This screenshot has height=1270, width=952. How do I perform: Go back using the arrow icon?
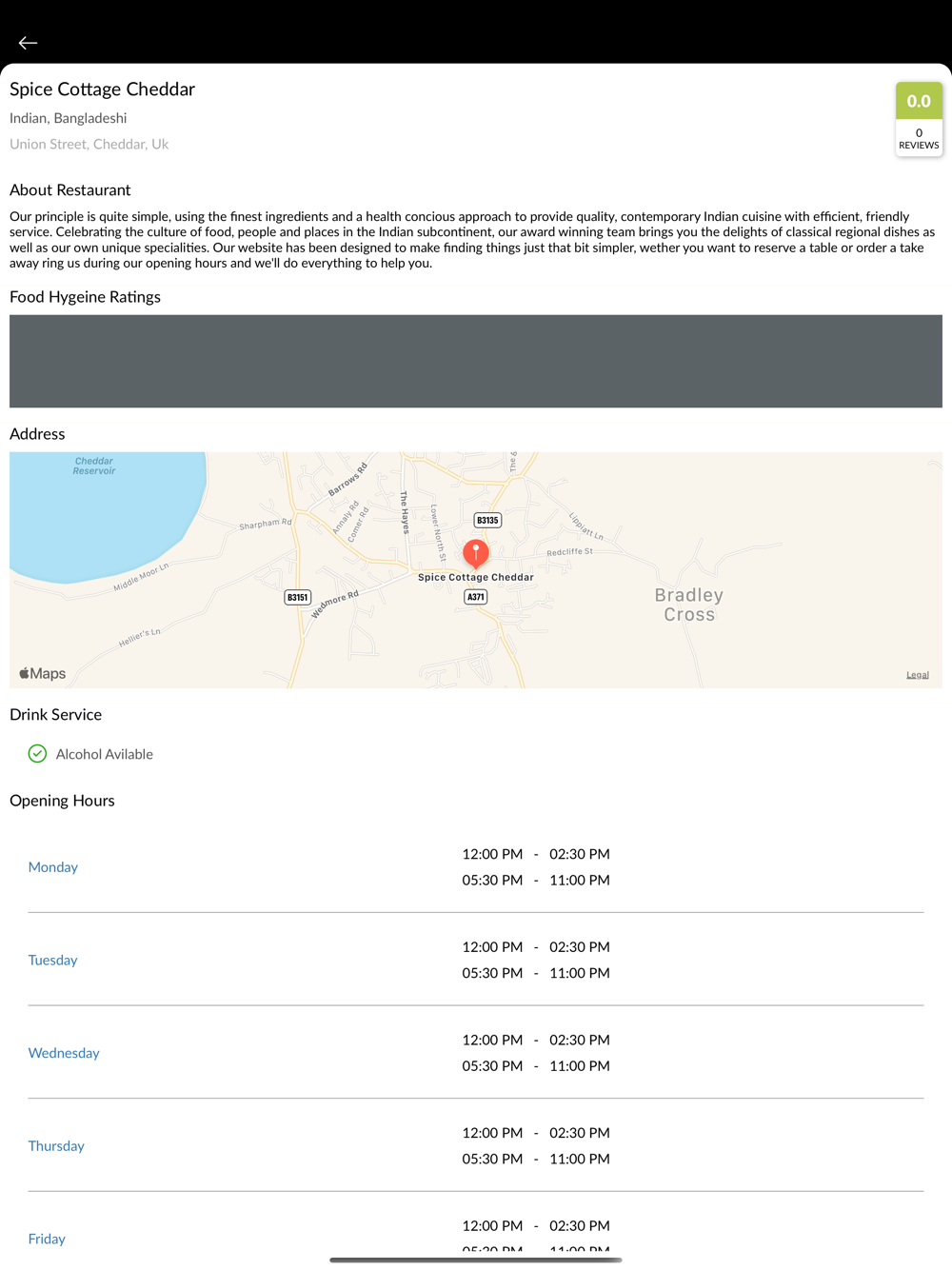point(28,43)
